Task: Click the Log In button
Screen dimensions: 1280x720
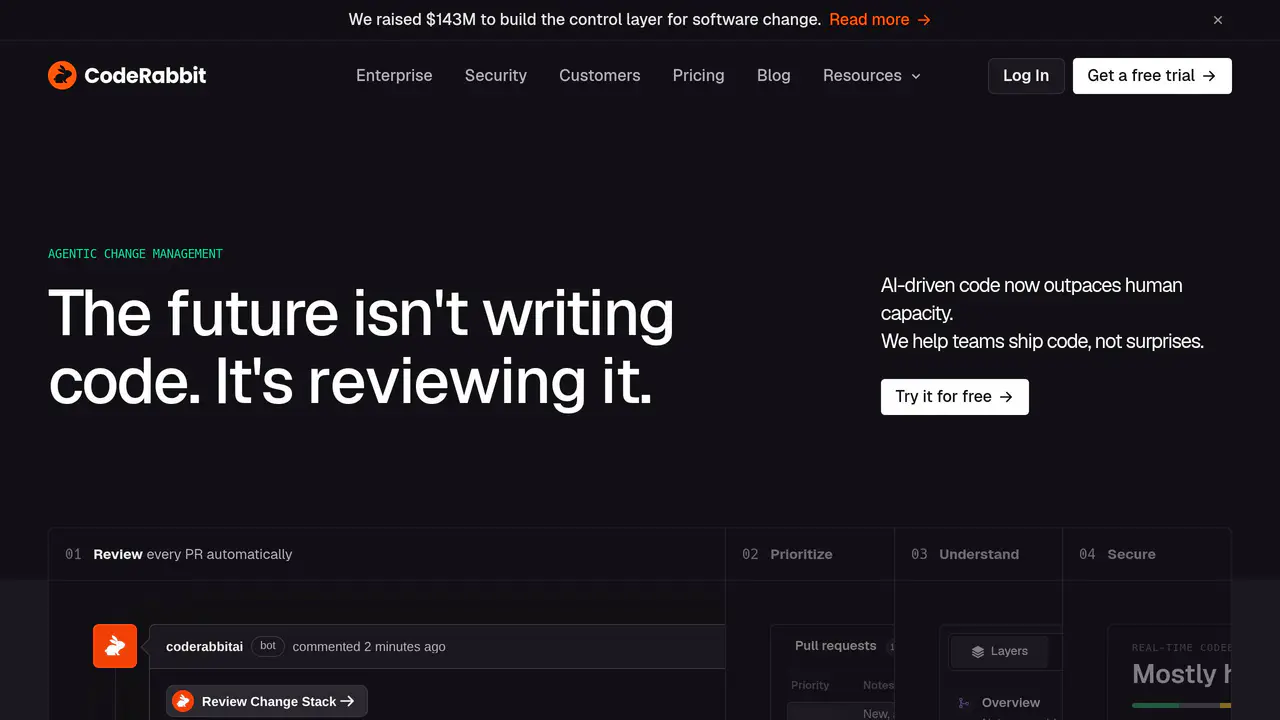Action: (1026, 76)
